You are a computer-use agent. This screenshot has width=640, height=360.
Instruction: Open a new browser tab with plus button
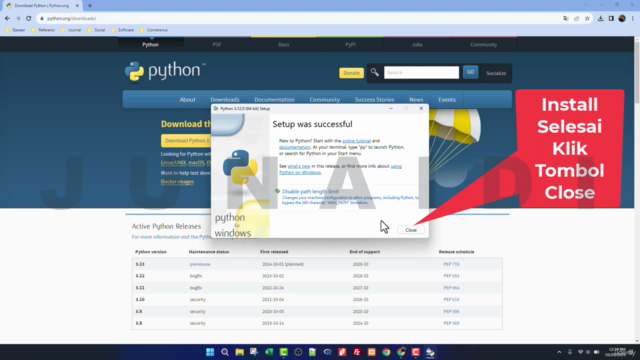click(90, 6)
